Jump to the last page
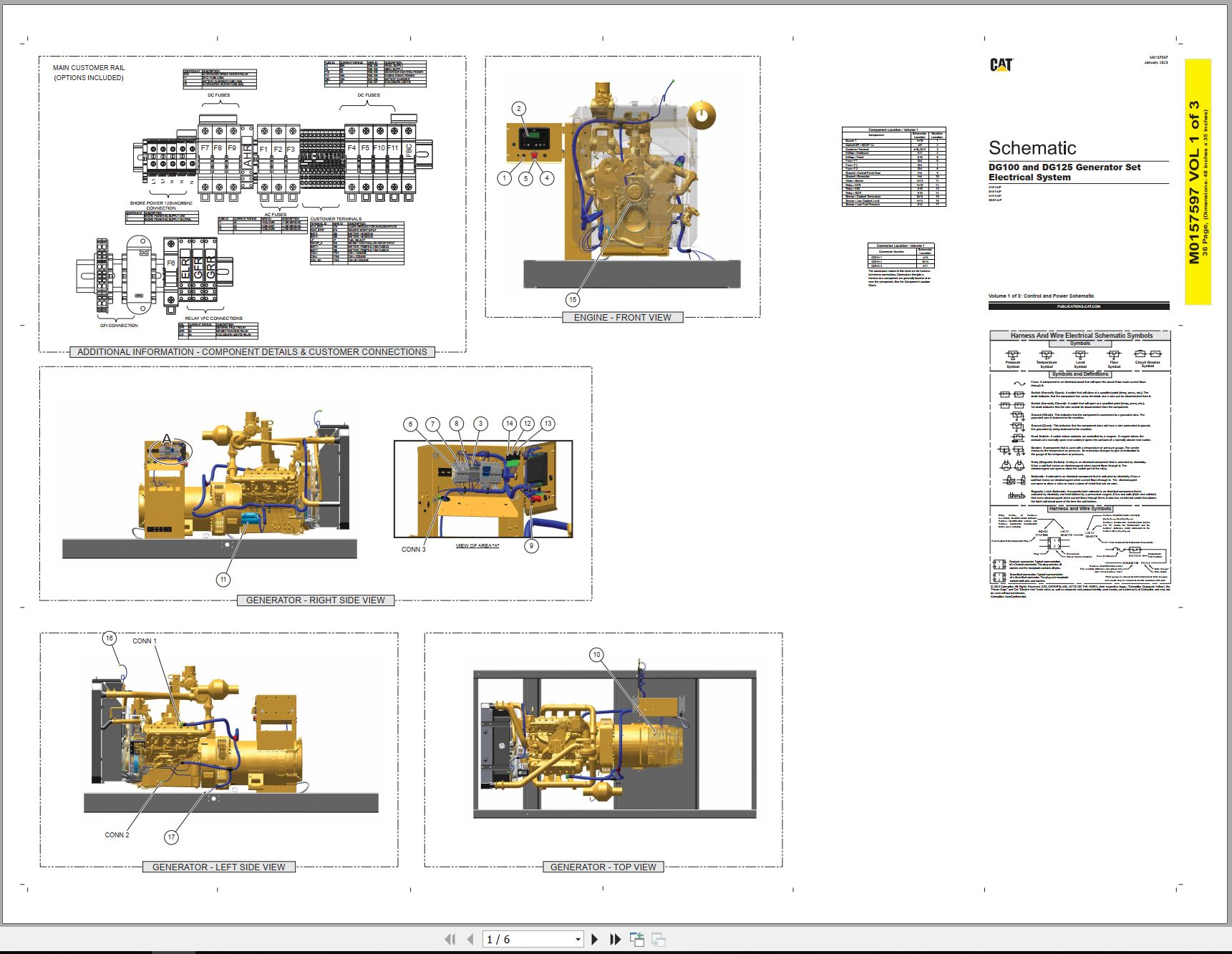The width and height of the screenshot is (1232, 954). (615, 939)
